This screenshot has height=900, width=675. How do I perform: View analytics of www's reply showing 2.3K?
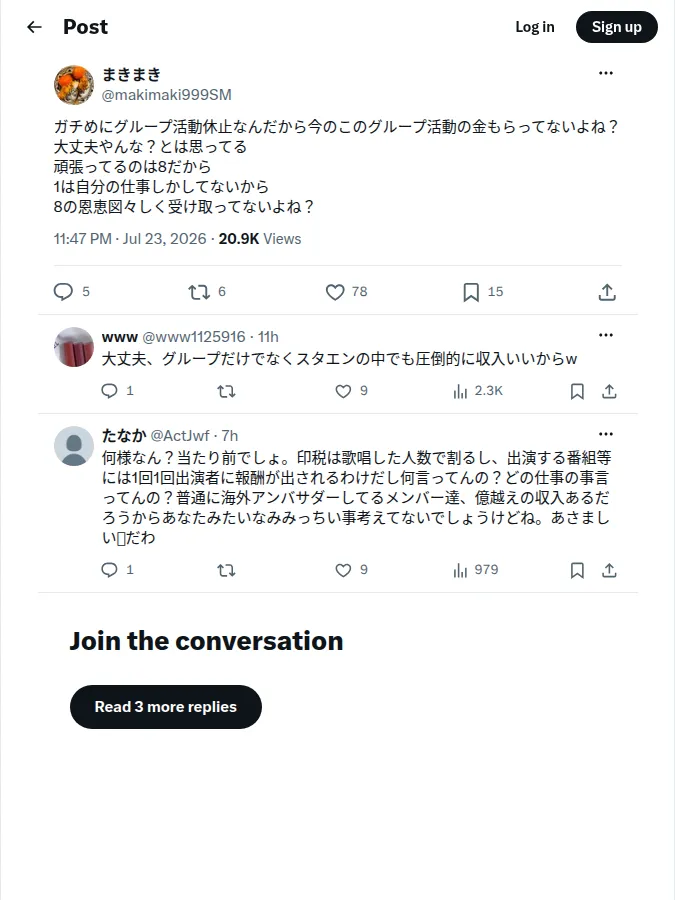pos(478,391)
